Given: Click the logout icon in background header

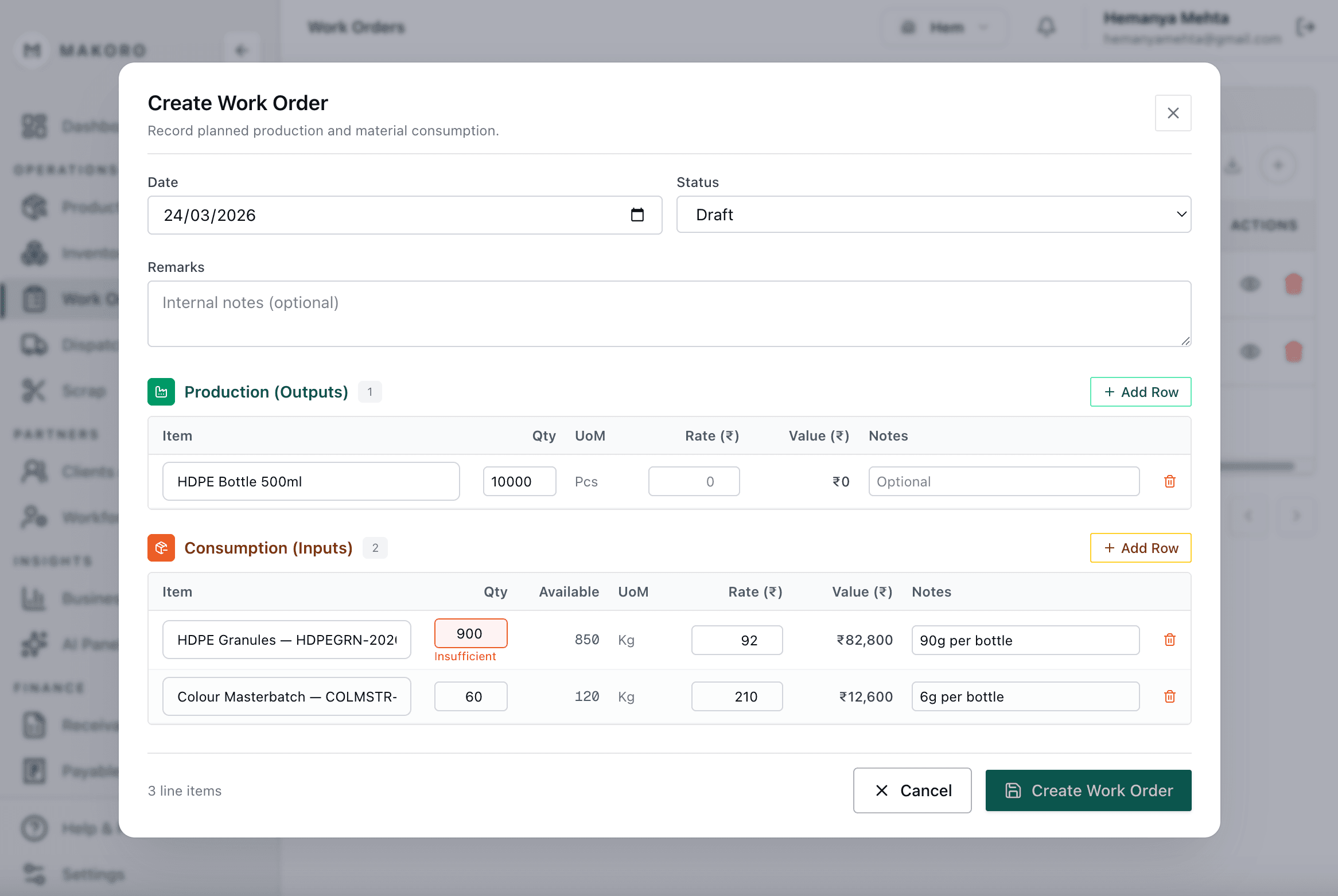Looking at the screenshot, I should pyautogui.click(x=1305, y=27).
